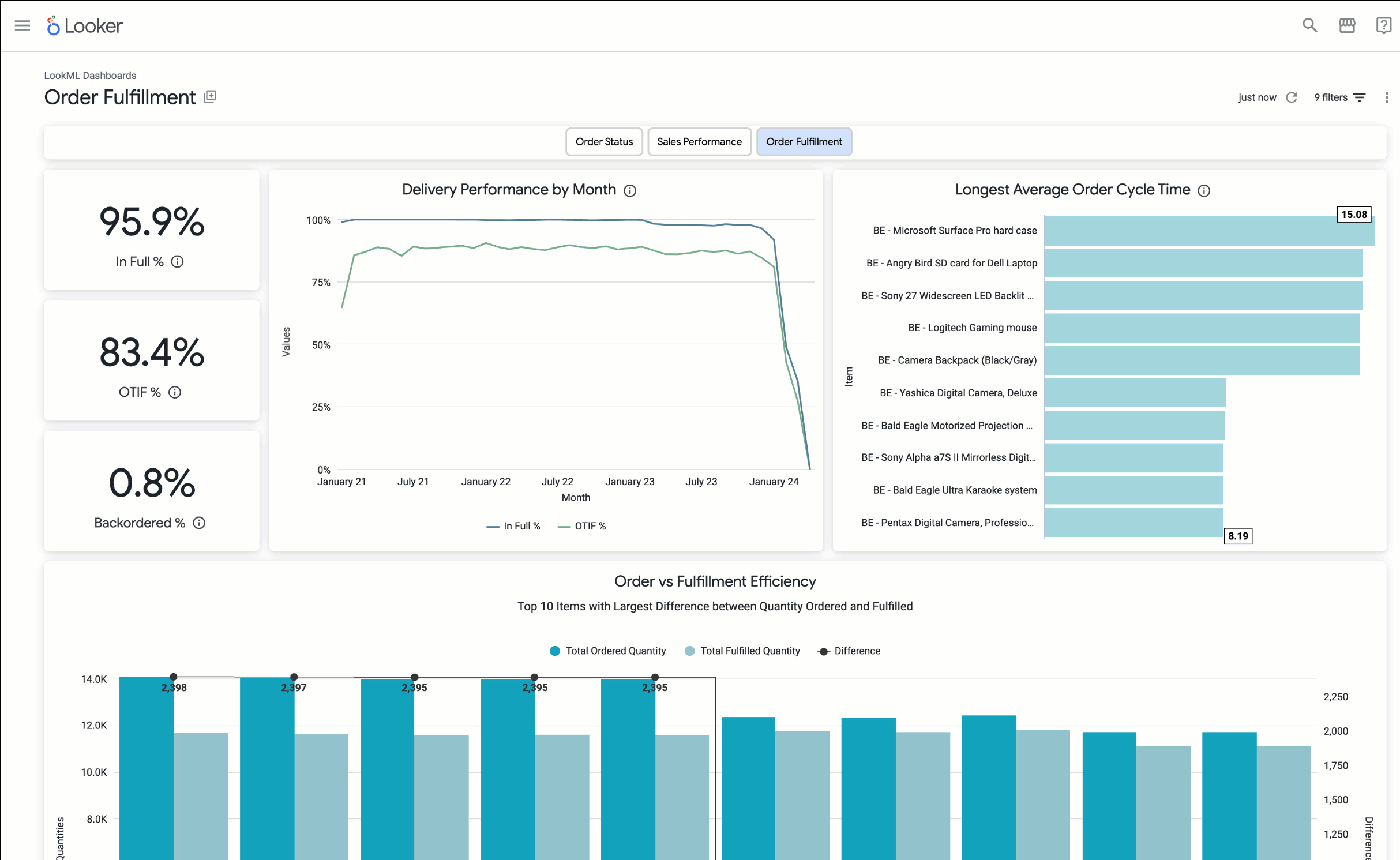
Task: Click the 95.9% In Full value
Action: click(152, 221)
